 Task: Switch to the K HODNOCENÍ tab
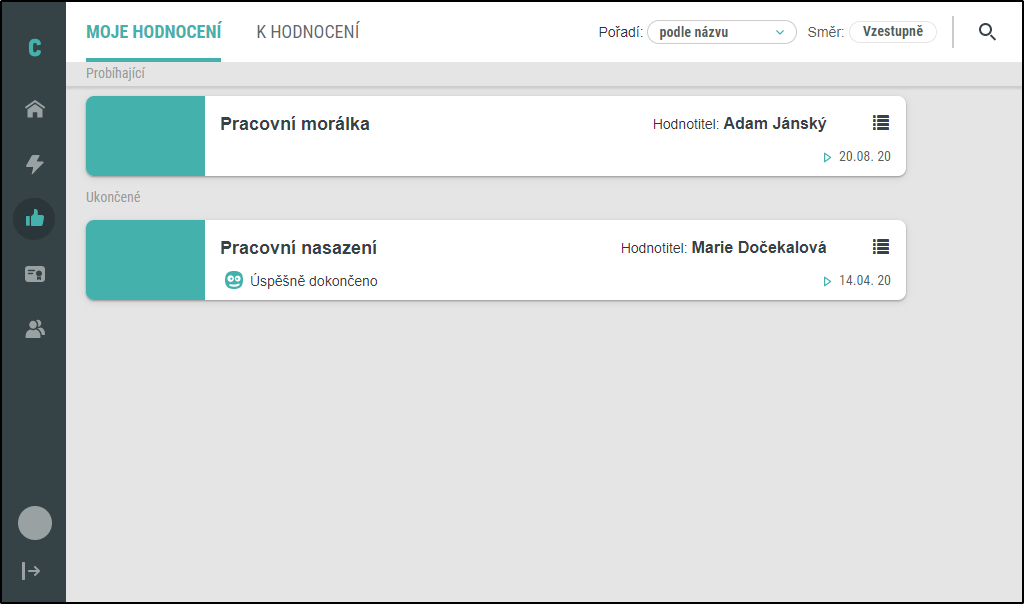(308, 32)
